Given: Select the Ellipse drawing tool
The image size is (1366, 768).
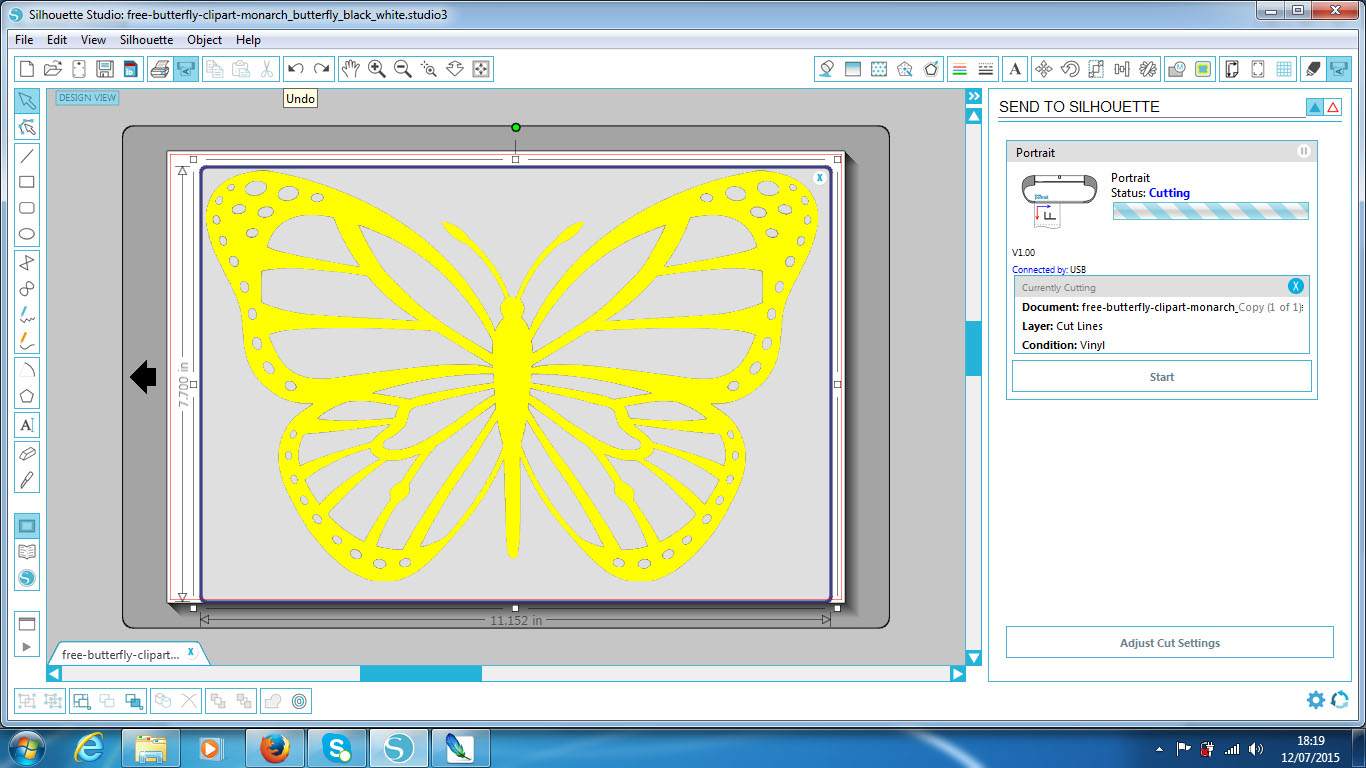Looking at the screenshot, I should (x=27, y=235).
